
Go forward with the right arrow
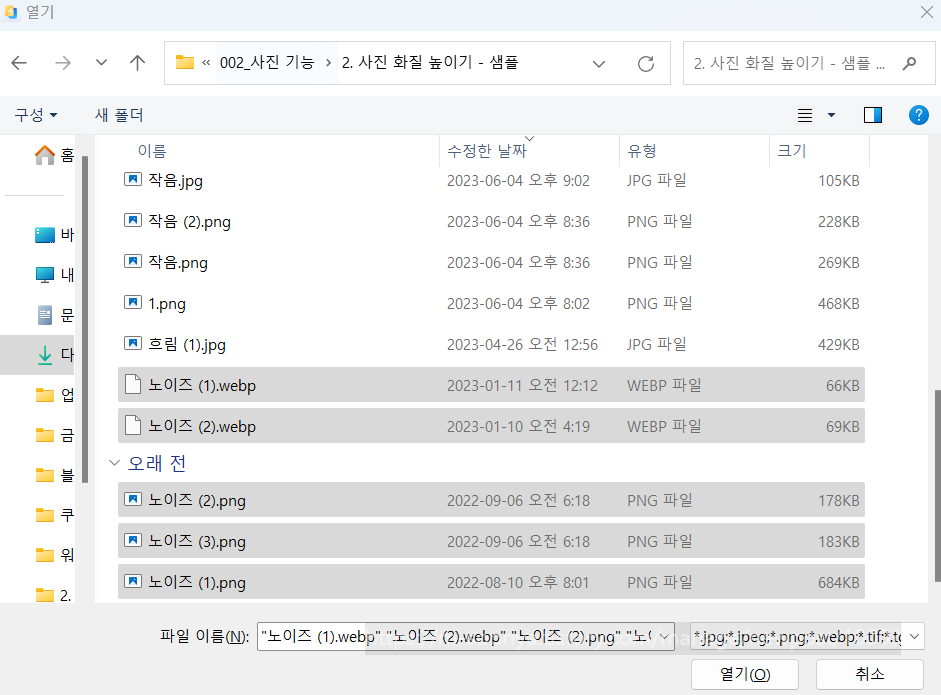tap(62, 62)
